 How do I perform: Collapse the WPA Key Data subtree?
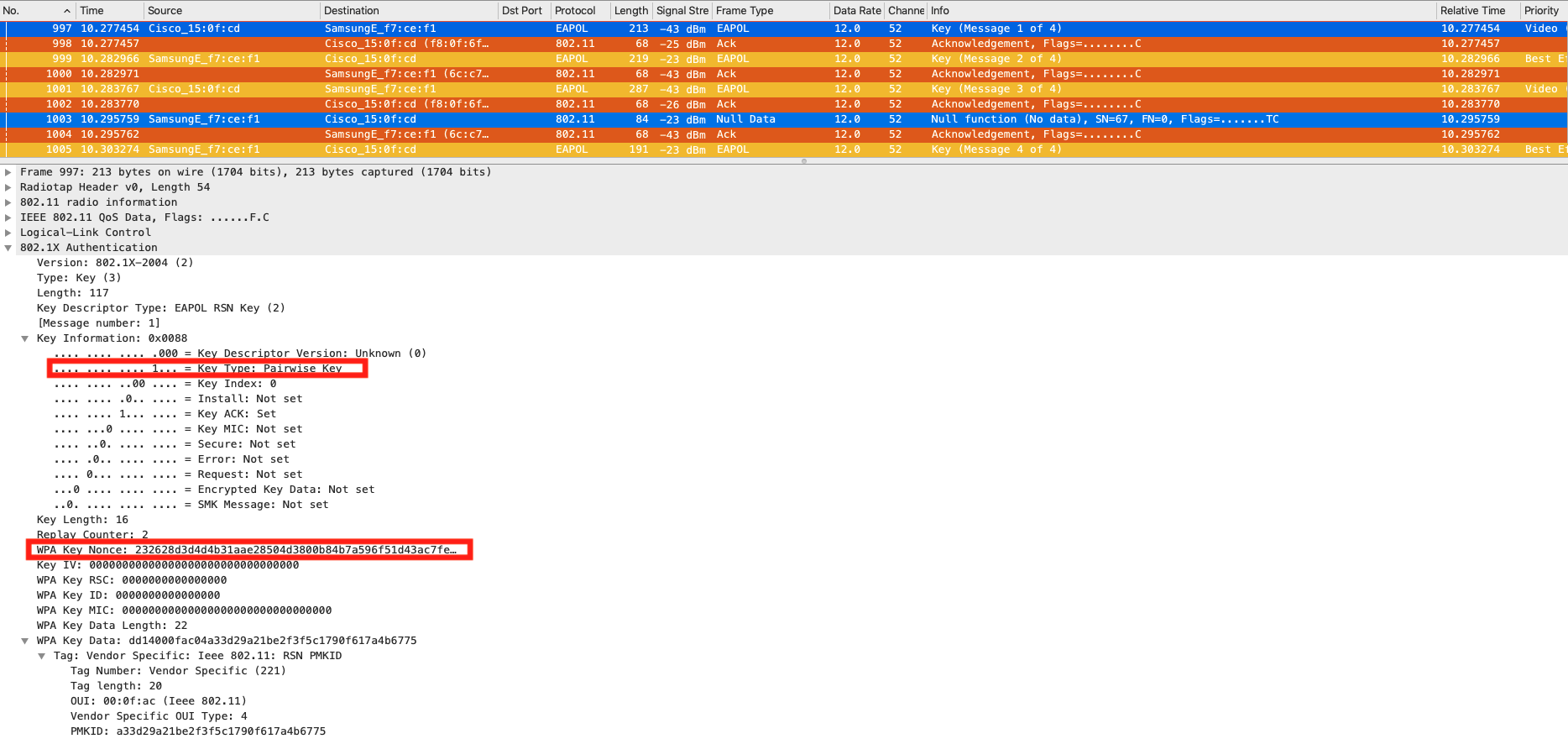pos(25,641)
